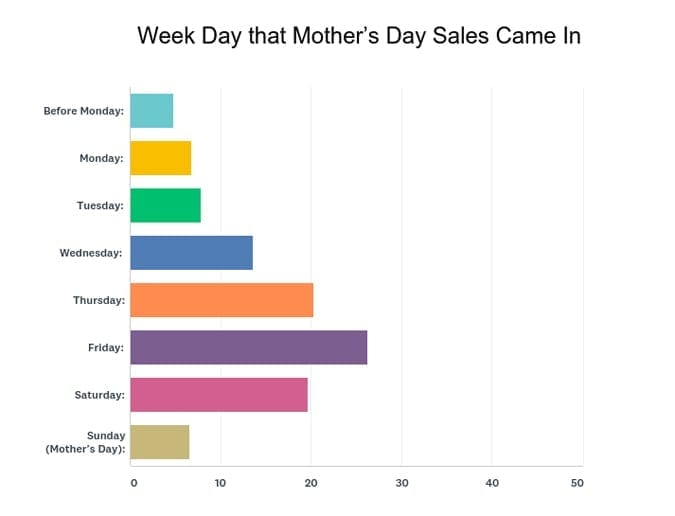
Task: Select the teal Before Monday bar
Action: pos(151,110)
